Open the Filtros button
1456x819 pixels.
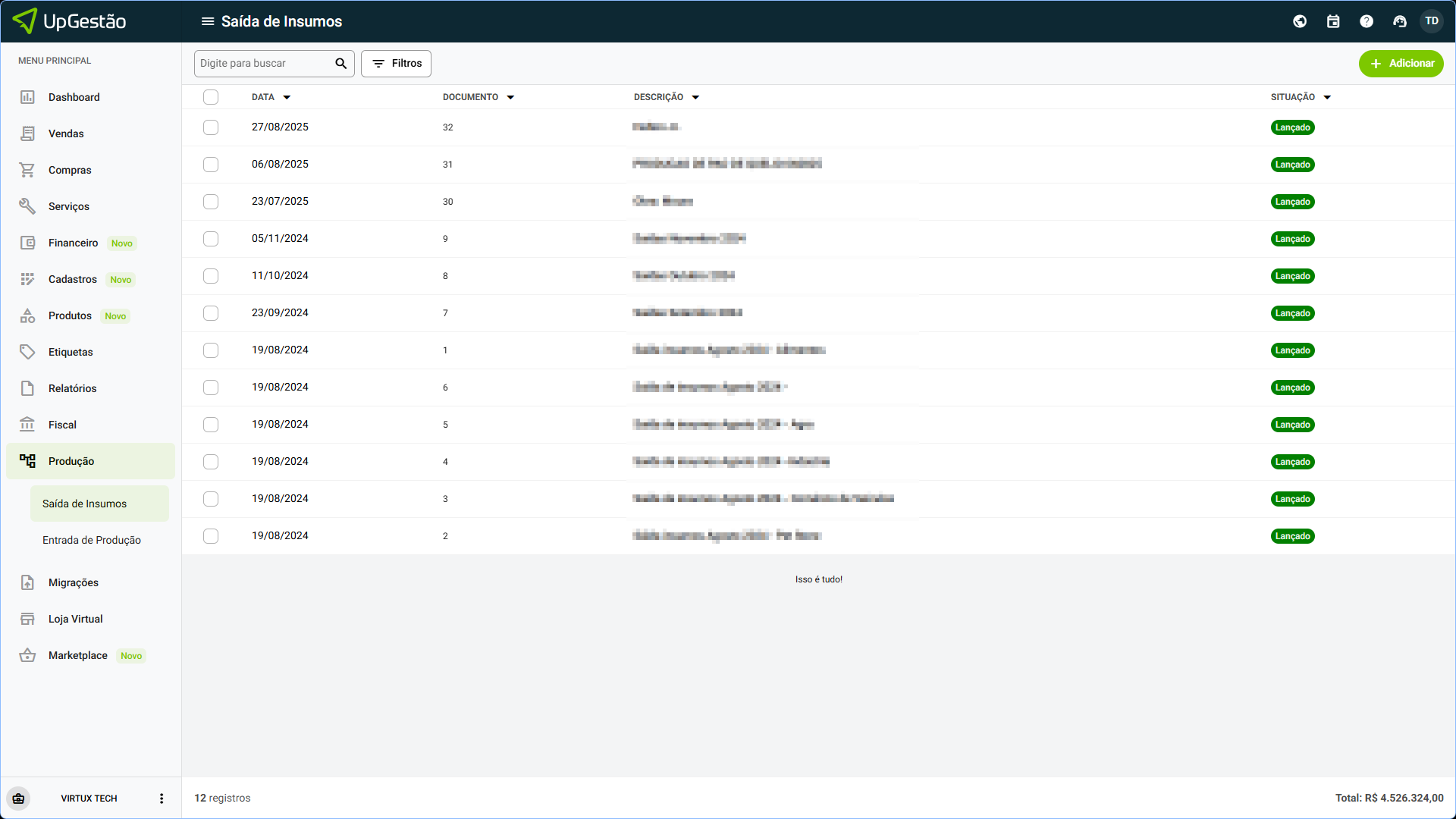[x=396, y=64]
